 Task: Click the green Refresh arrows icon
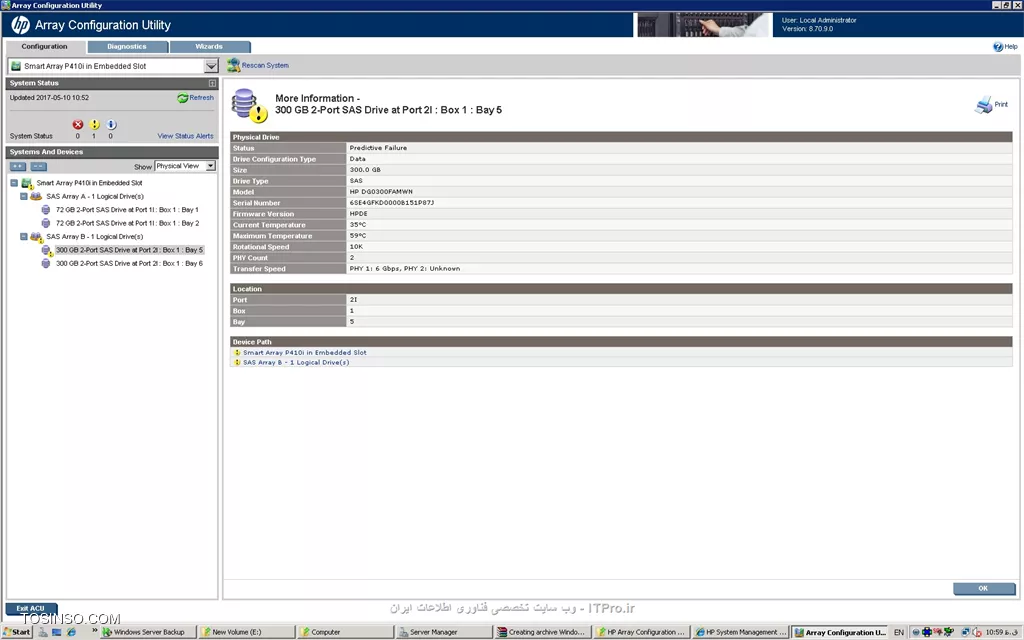[x=182, y=98]
